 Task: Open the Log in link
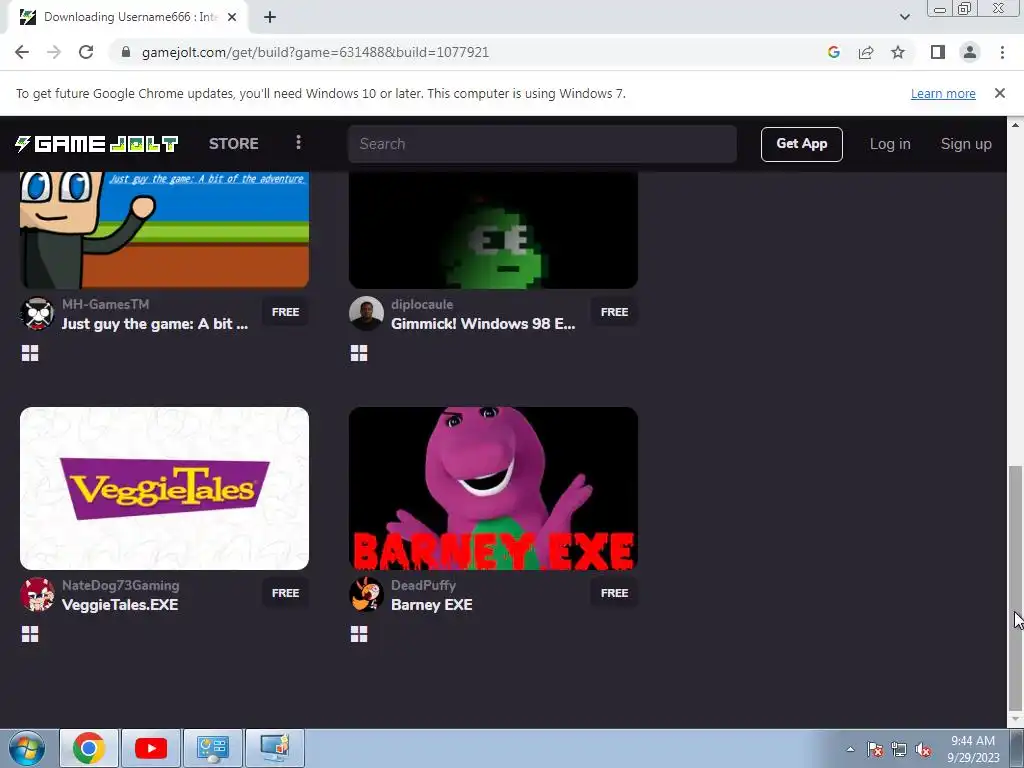click(889, 144)
